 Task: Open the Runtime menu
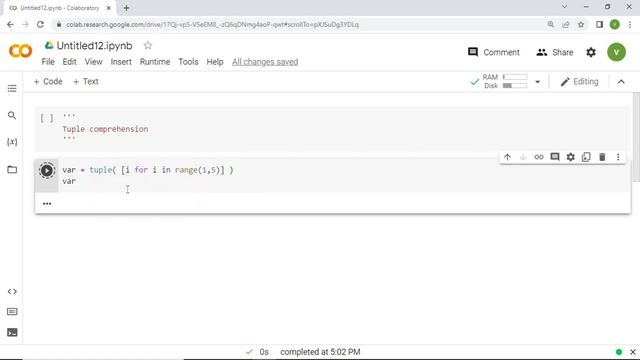(x=155, y=62)
